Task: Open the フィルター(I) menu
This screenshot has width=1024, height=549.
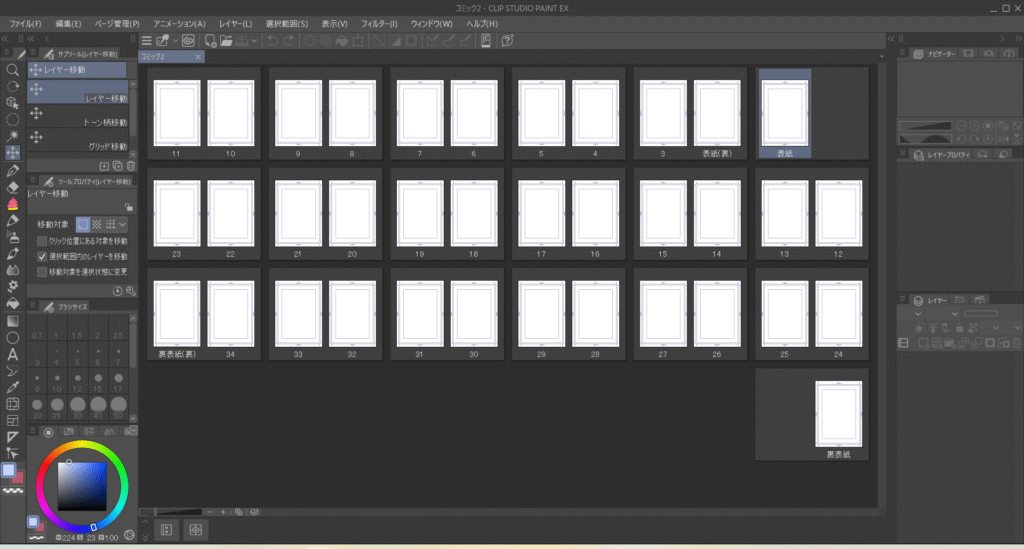Action: click(x=379, y=23)
